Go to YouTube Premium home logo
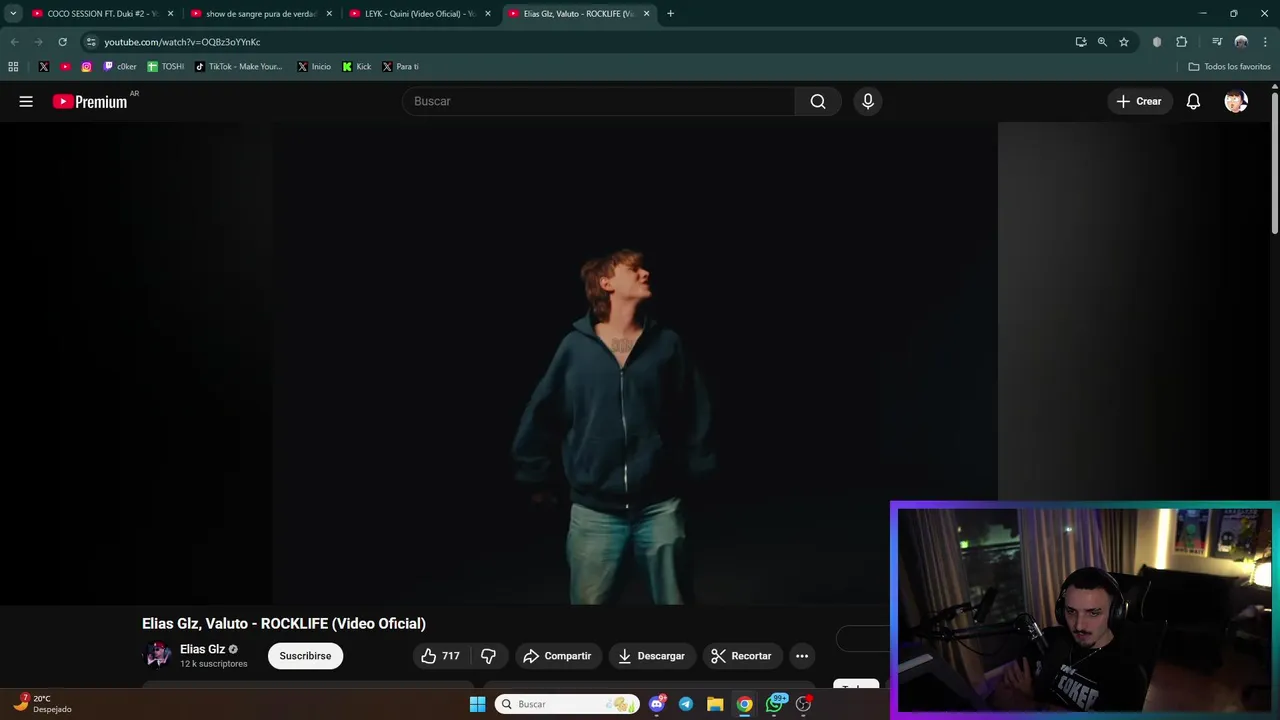Screen dimensions: 1280x720 [x=90, y=101]
